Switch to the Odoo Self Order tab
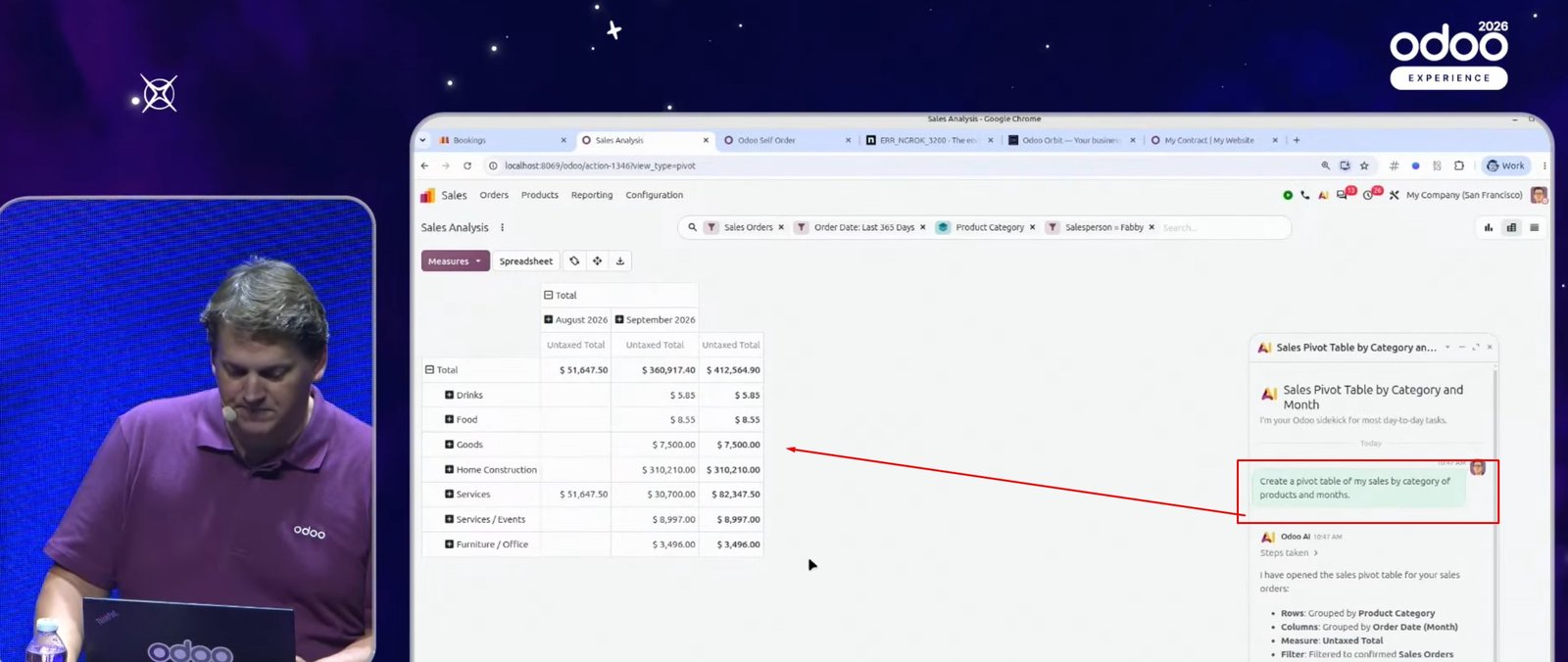Screen dimensions: 1568x662 (786, 140)
